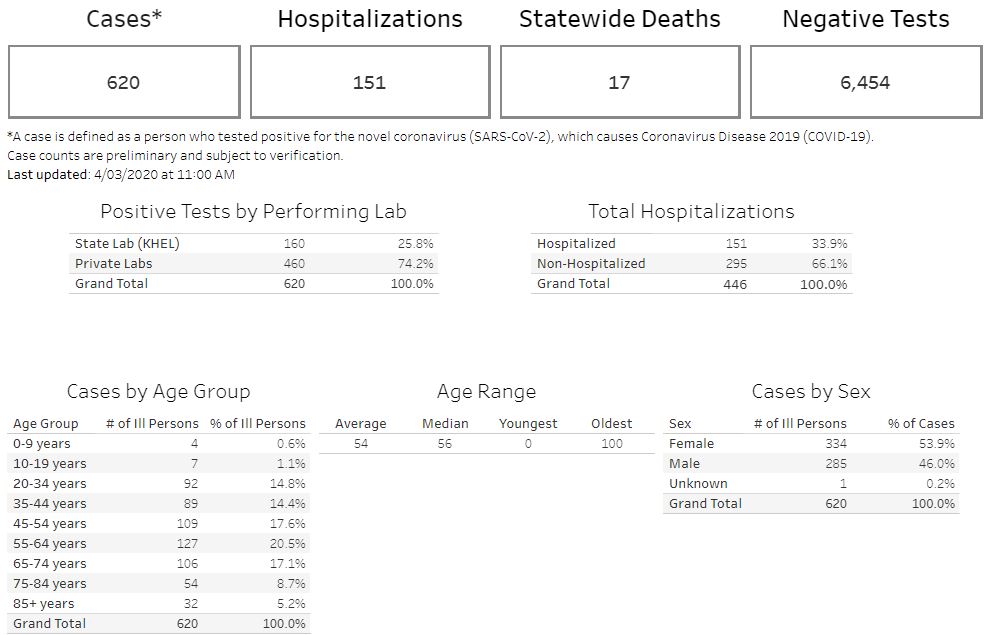Click the '# of Ill Persons' header in Cases by Age Group
This screenshot has height=635, width=993.
[150, 423]
